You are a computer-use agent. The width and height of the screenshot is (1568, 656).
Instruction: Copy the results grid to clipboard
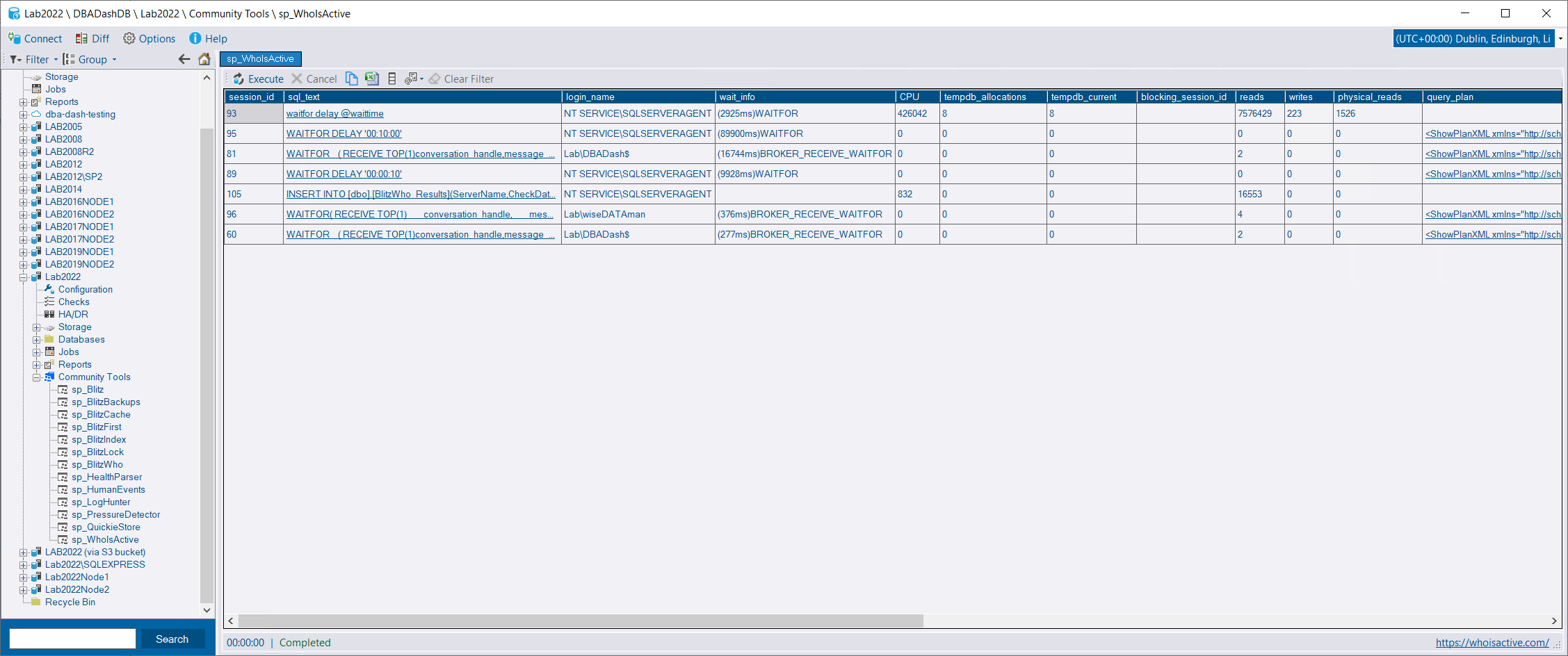pyautogui.click(x=351, y=79)
